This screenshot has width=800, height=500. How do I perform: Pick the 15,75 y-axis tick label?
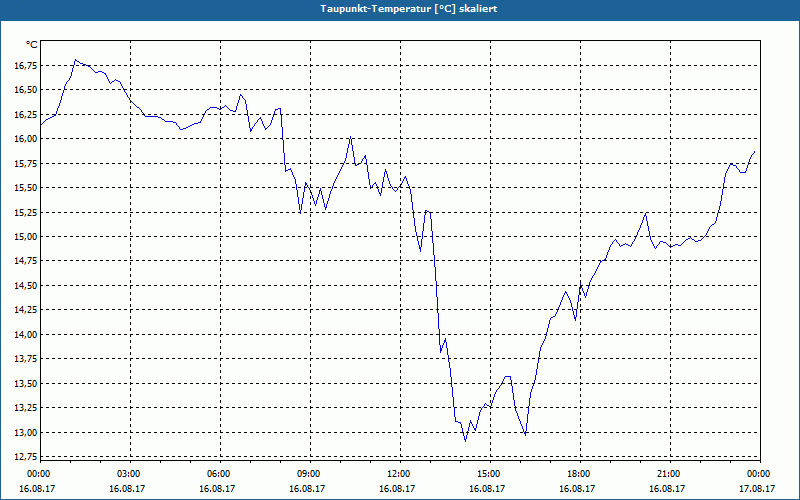[24, 163]
